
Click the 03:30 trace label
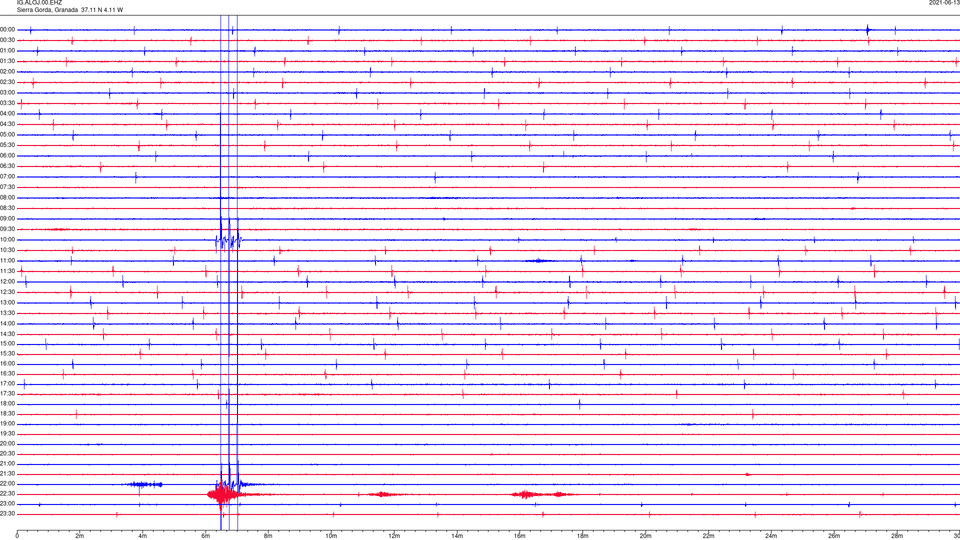8,103
